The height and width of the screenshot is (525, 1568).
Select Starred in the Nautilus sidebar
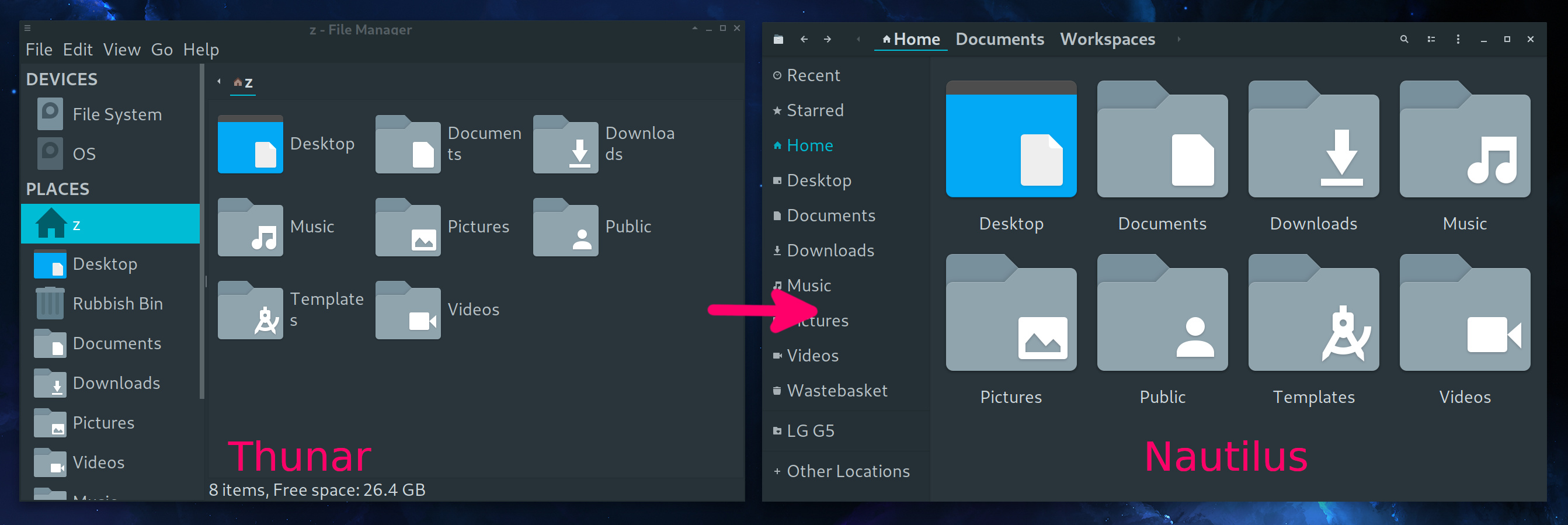click(x=815, y=111)
